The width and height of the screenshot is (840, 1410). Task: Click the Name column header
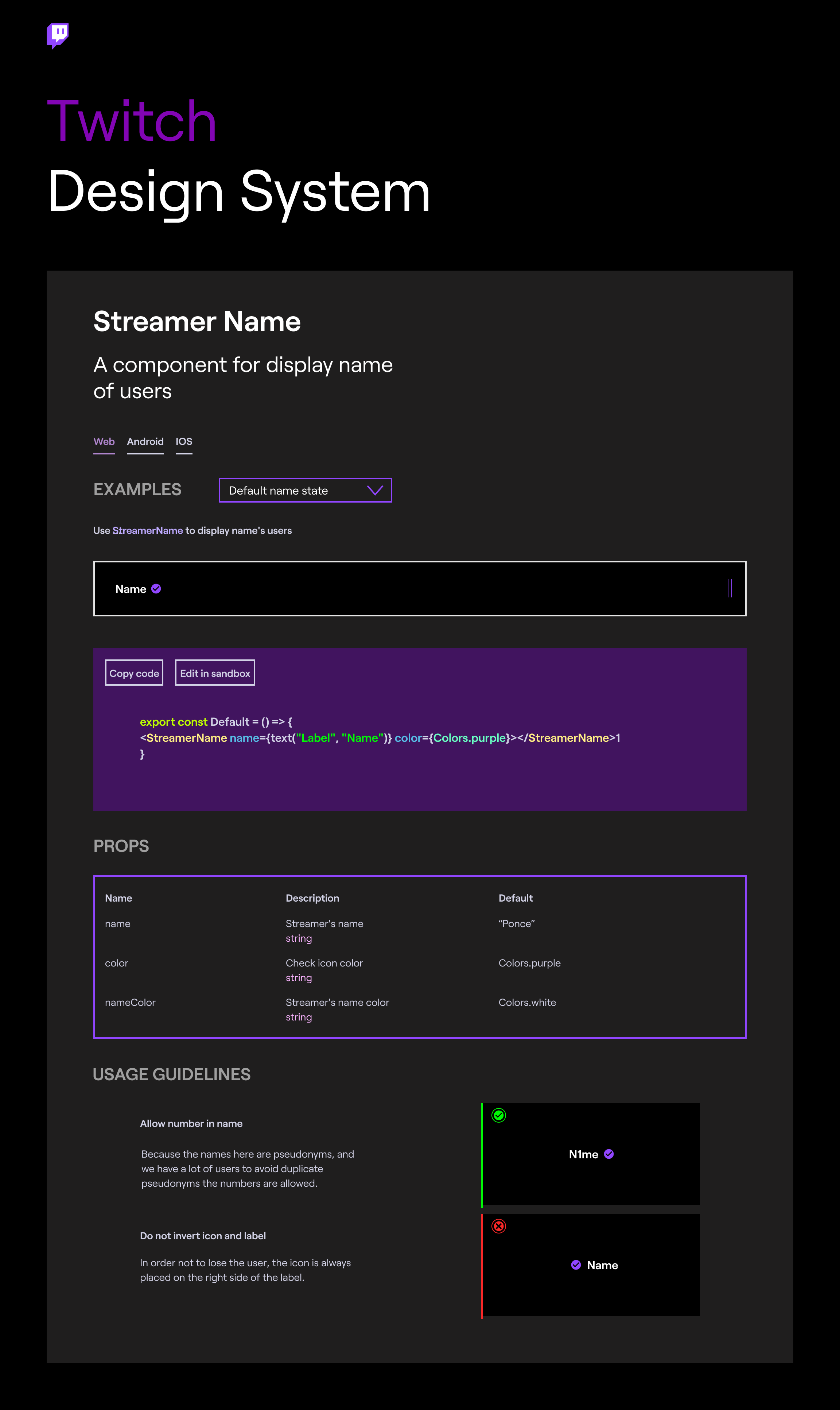pyautogui.click(x=118, y=898)
